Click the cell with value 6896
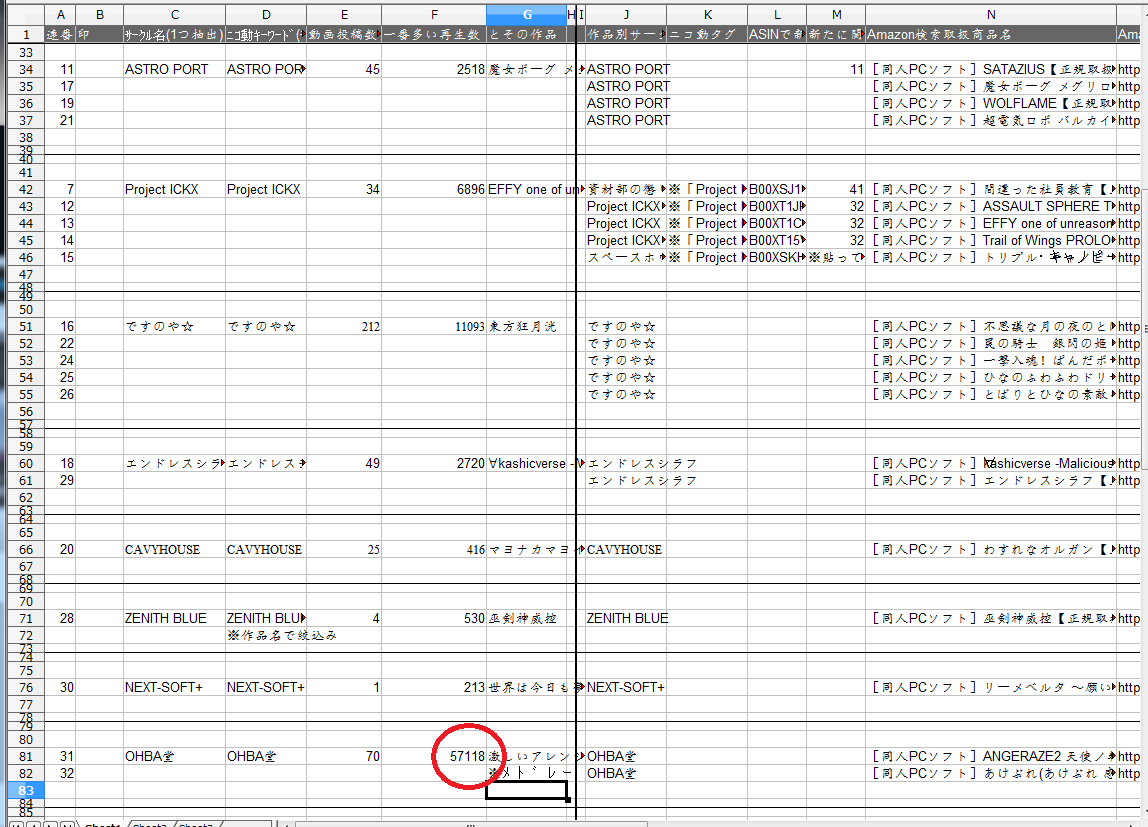 pos(434,190)
